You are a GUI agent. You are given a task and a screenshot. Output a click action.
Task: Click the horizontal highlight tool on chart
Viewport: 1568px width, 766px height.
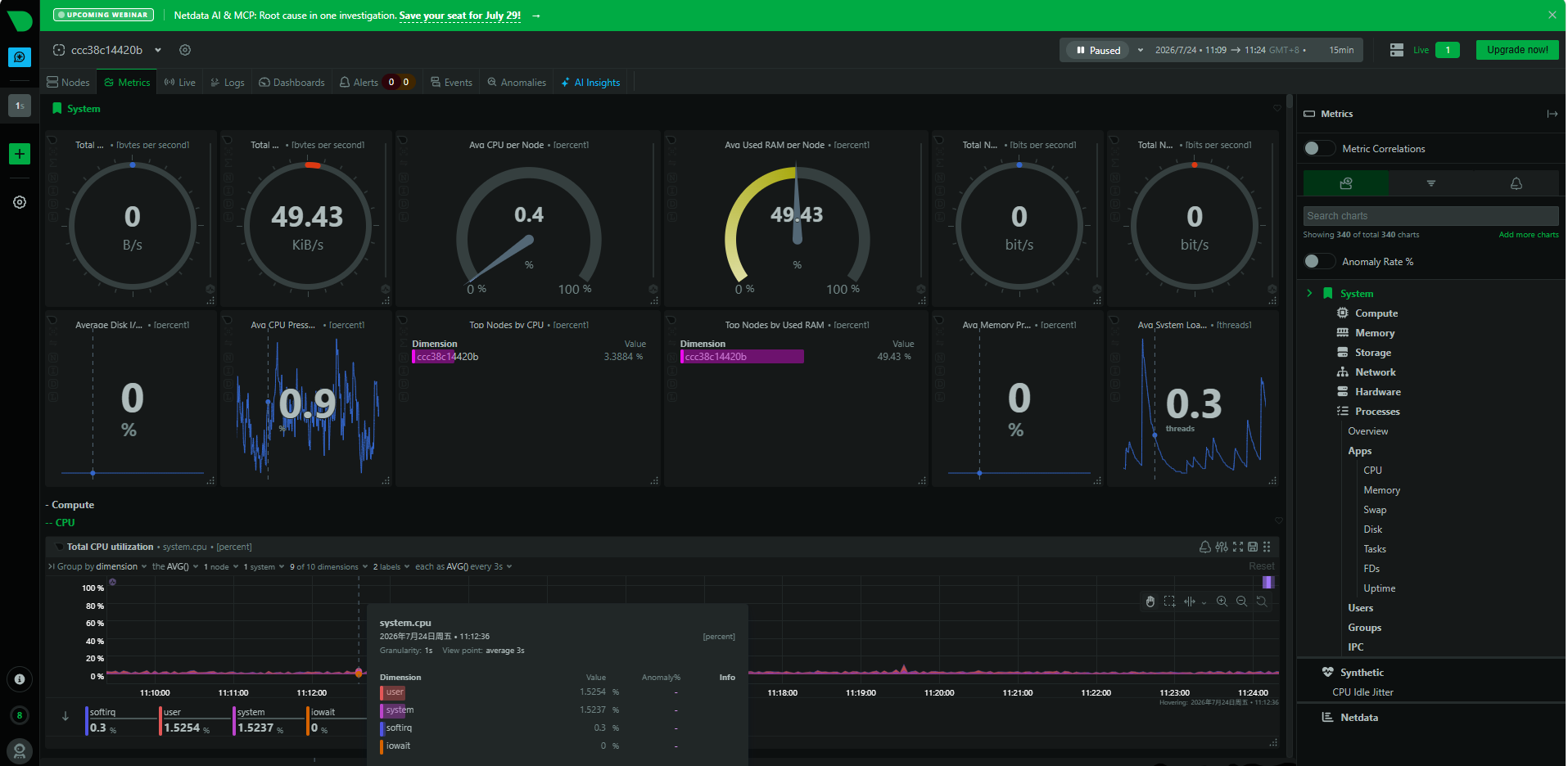point(1190,602)
